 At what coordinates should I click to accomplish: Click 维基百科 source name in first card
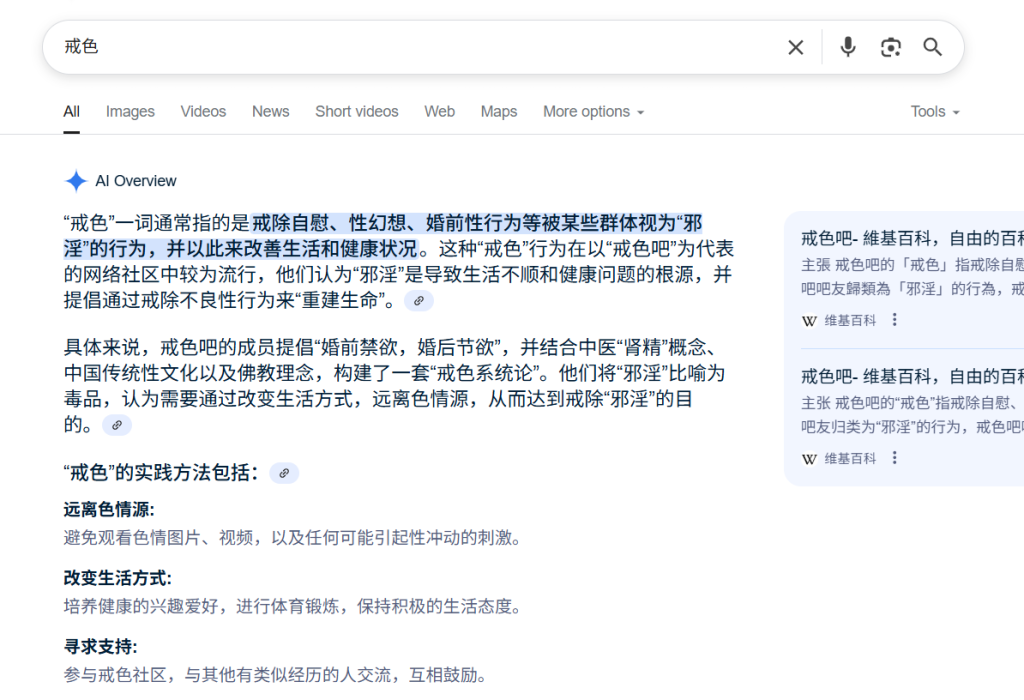point(850,321)
